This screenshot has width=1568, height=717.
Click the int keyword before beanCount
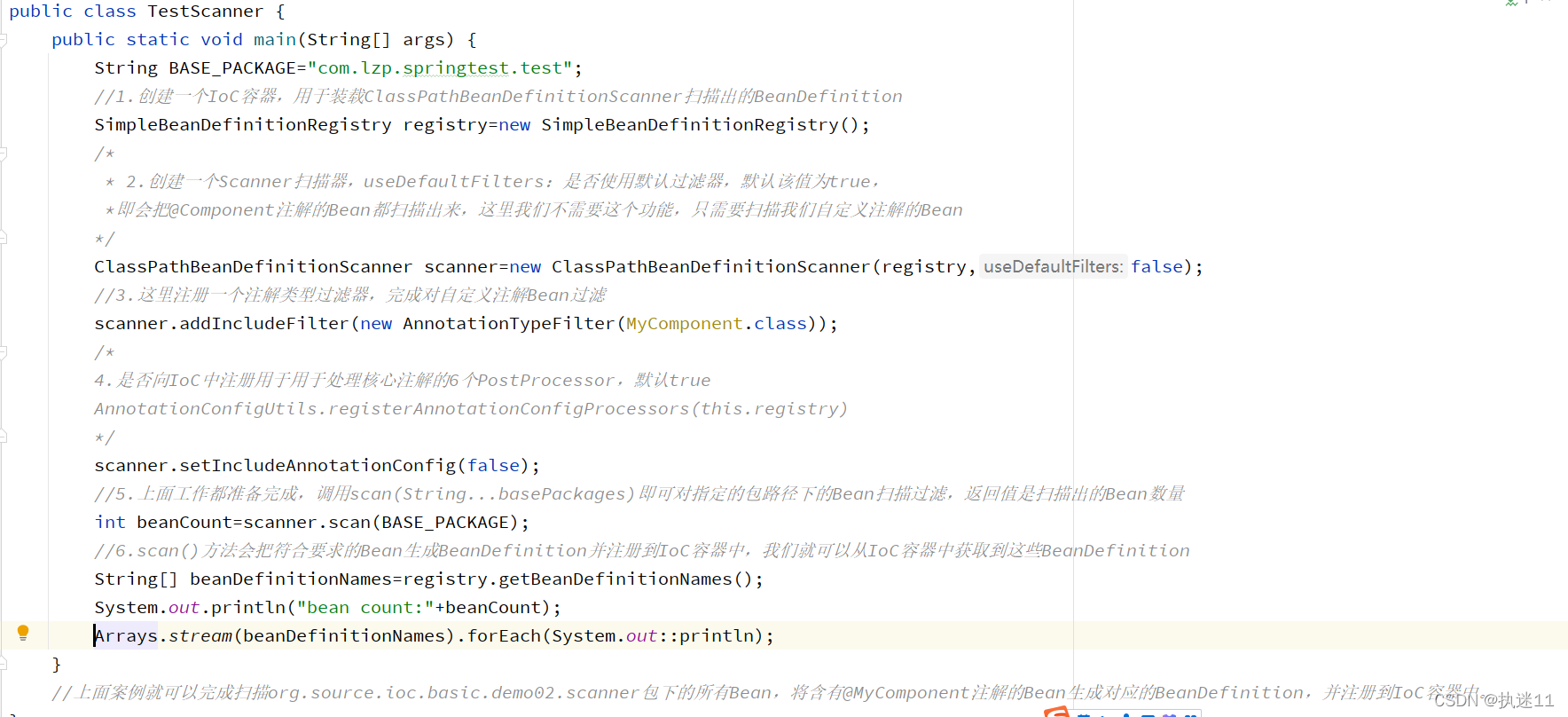click(x=110, y=523)
